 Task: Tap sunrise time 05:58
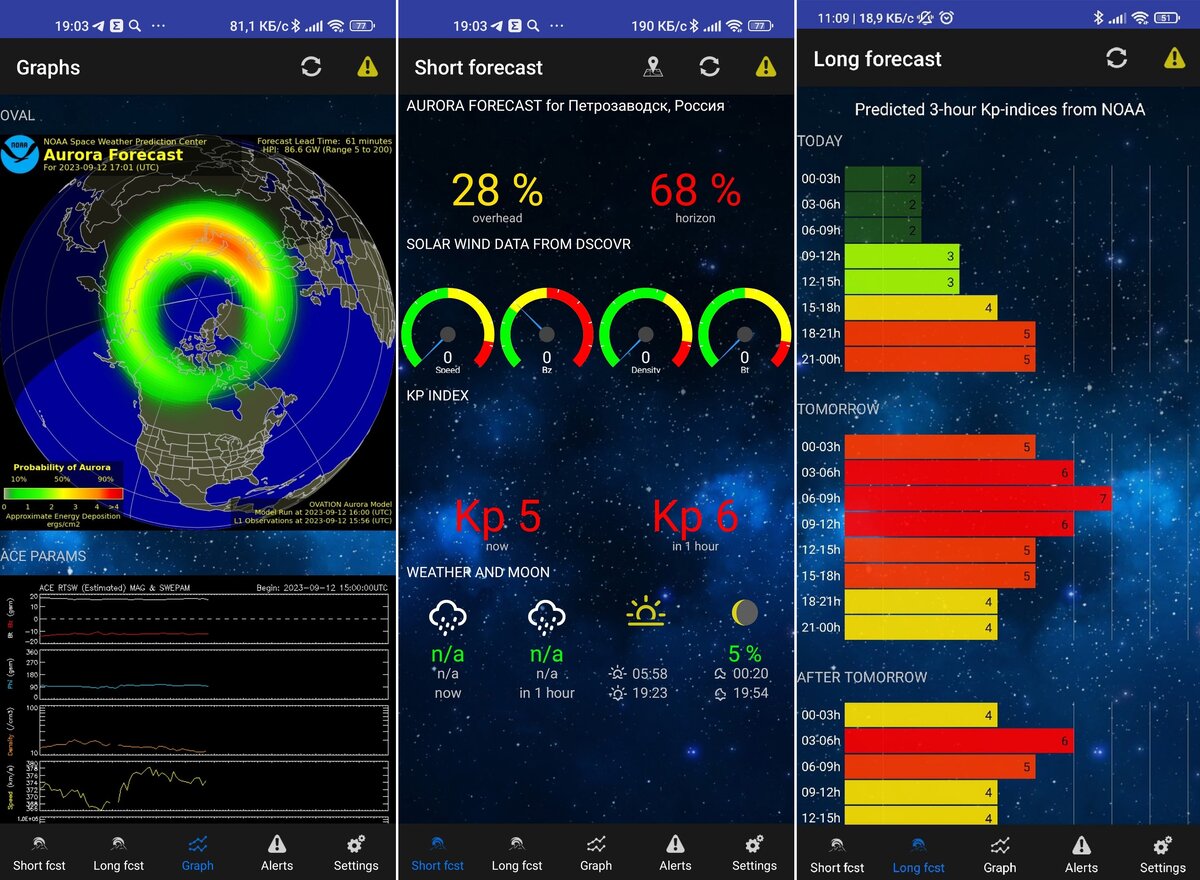(x=650, y=674)
